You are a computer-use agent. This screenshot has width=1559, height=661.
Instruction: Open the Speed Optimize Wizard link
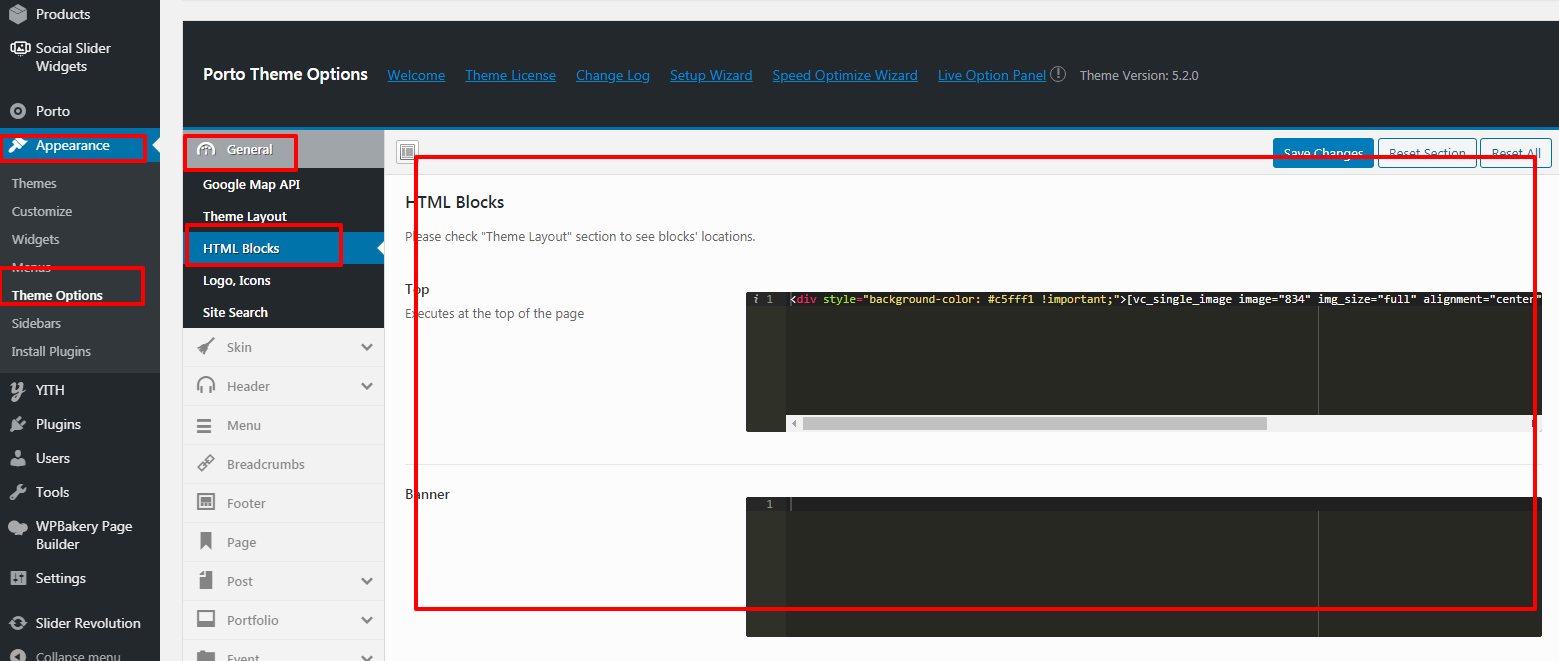coord(845,75)
